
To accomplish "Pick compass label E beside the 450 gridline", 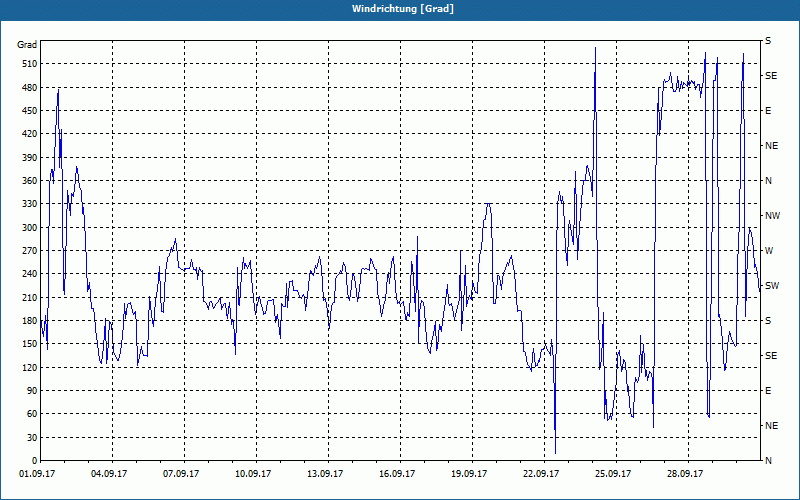I will pos(768,111).
